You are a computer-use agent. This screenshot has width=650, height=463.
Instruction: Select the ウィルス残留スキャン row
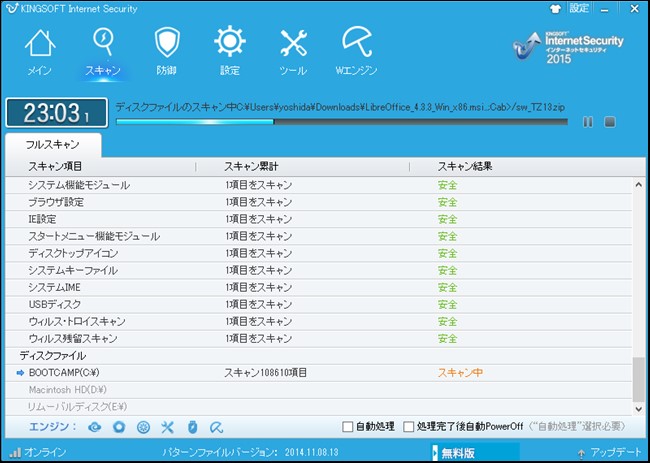318,338
